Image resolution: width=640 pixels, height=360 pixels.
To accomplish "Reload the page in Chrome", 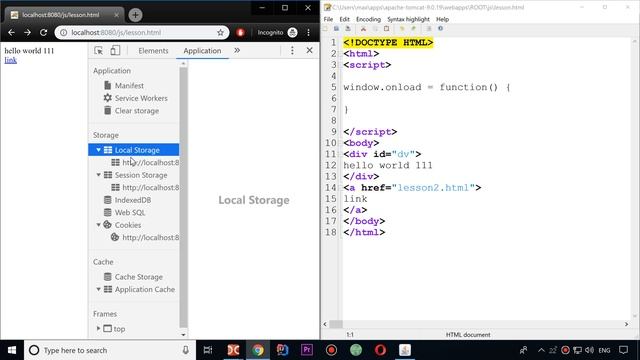I will point(43,32).
